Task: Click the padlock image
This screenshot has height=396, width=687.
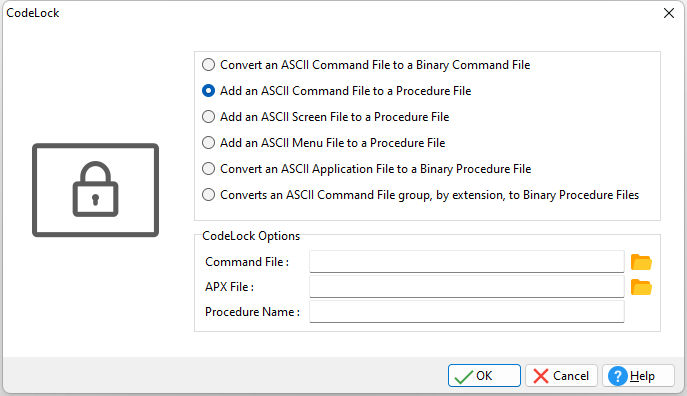Action: pyautogui.click(x=96, y=190)
